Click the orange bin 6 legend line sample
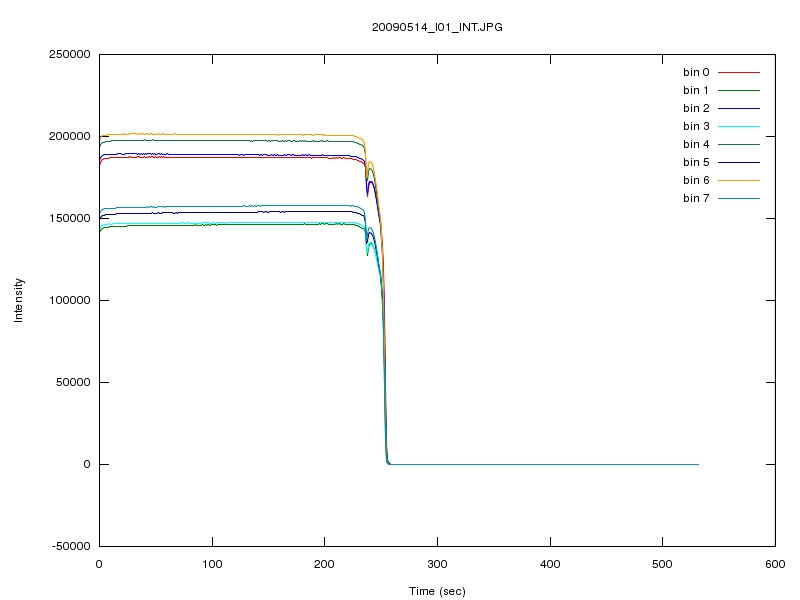The image size is (800, 600). point(739,180)
